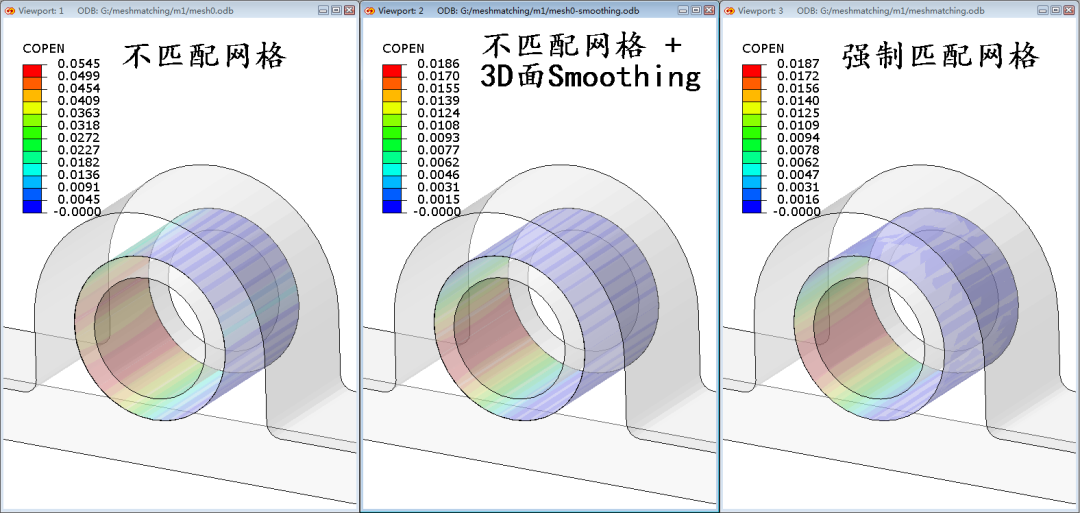This screenshot has width=1080, height=513.
Task: Click the legend value 0.0363
Action: tap(78, 113)
